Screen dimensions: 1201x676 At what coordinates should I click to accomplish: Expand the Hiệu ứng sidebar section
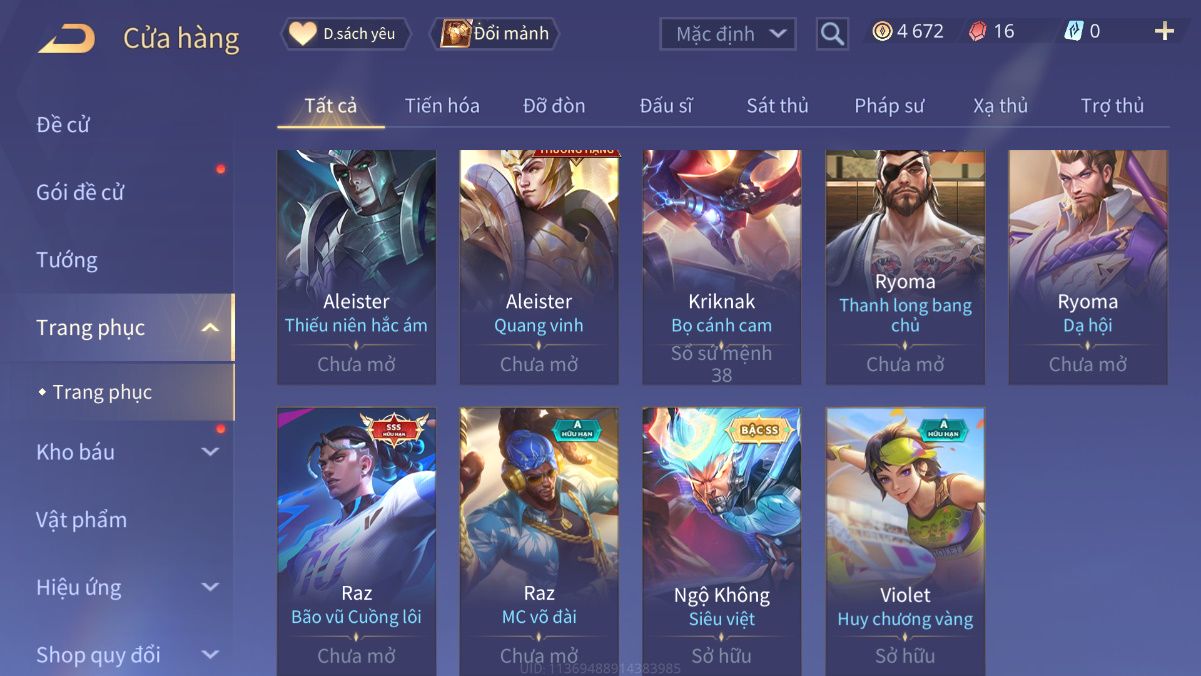click(210, 588)
